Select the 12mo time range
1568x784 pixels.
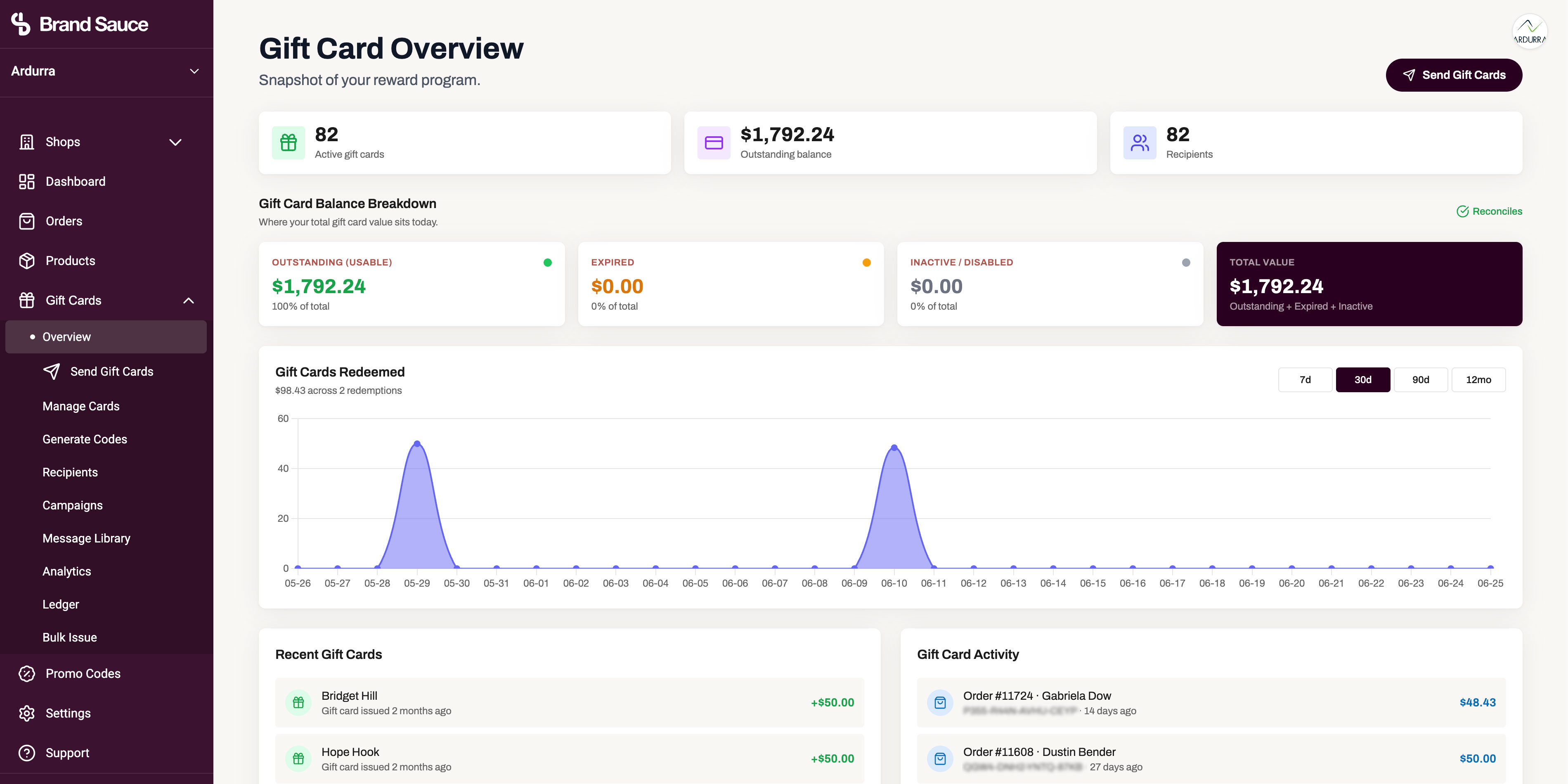(x=1478, y=379)
